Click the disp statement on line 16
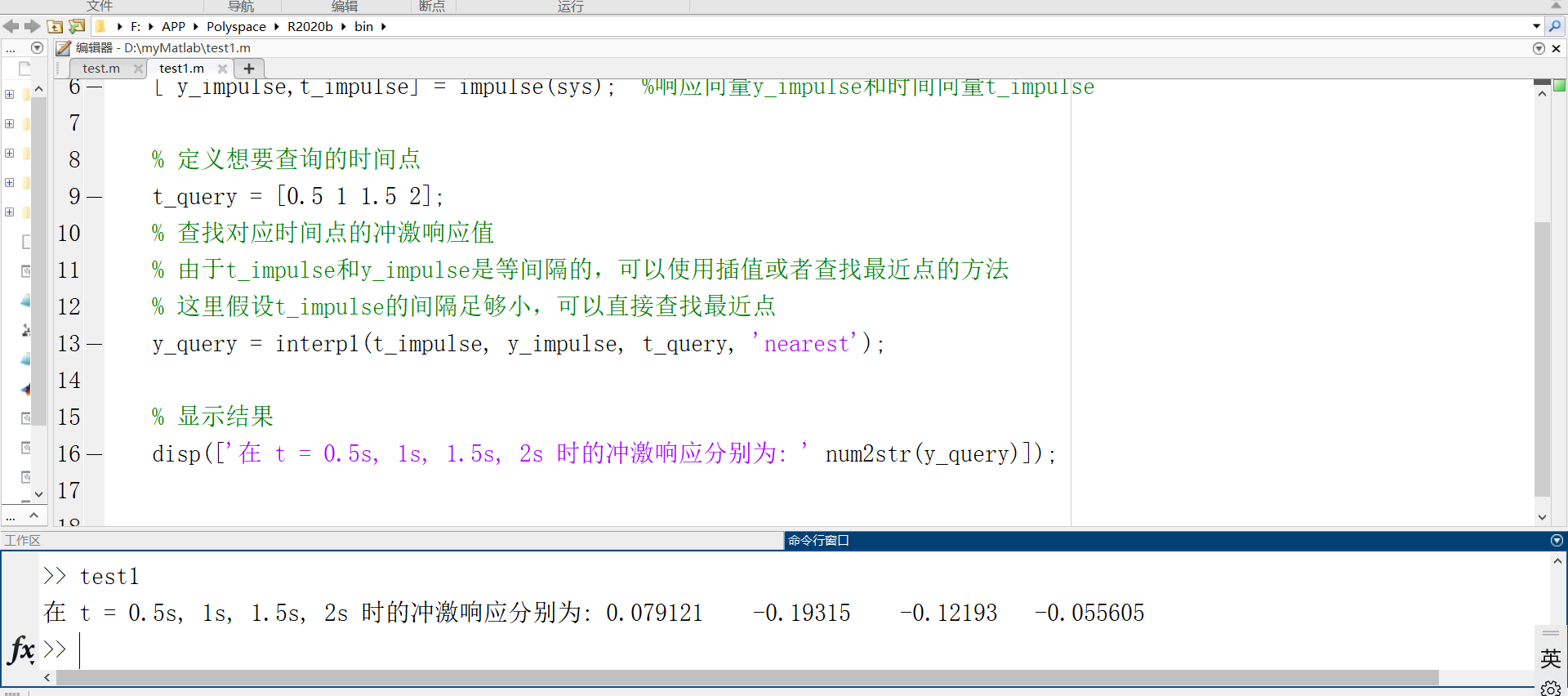Viewport: 1568px width, 696px height. (x=604, y=453)
